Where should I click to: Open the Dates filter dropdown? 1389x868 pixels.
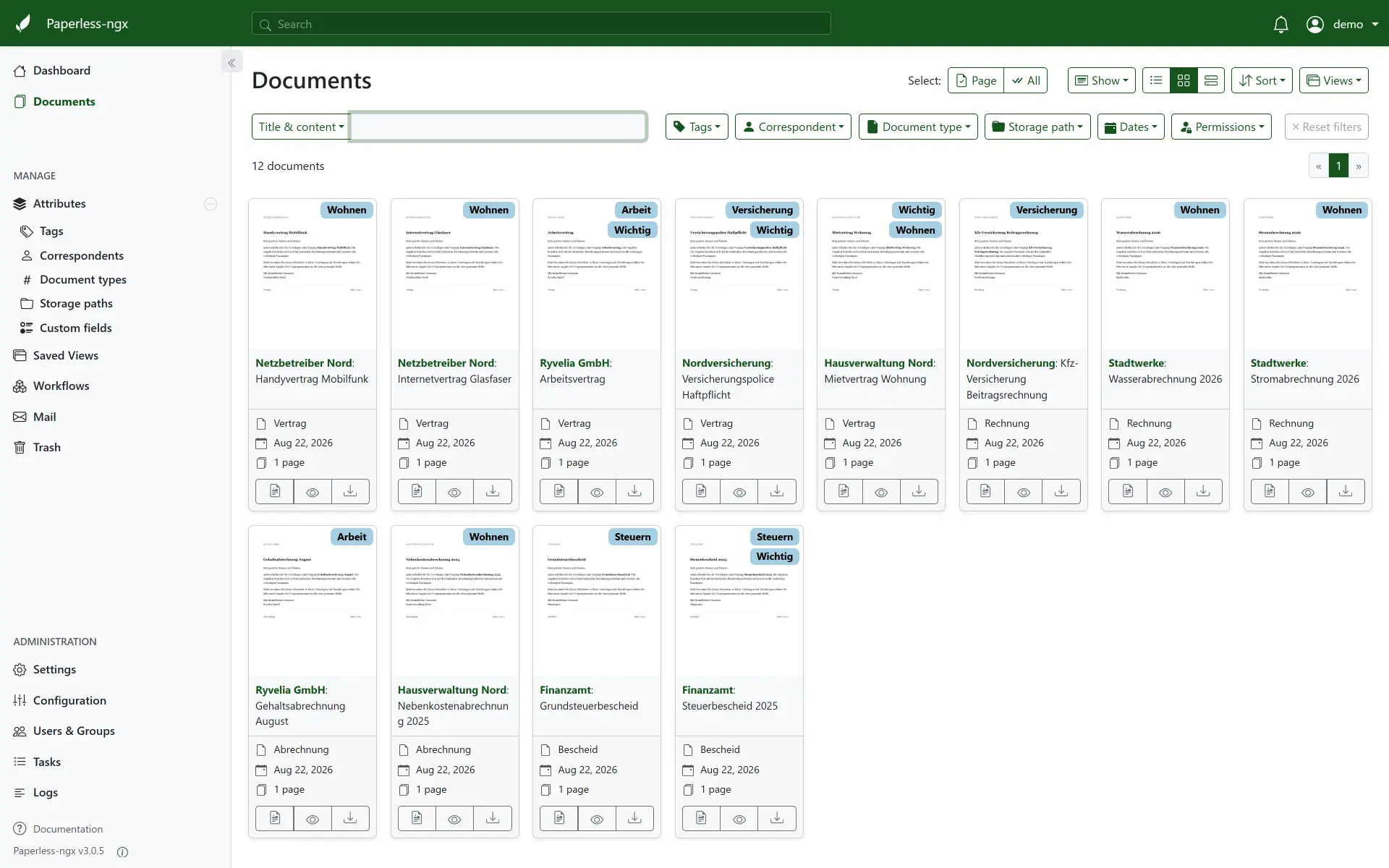coord(1131,127)
